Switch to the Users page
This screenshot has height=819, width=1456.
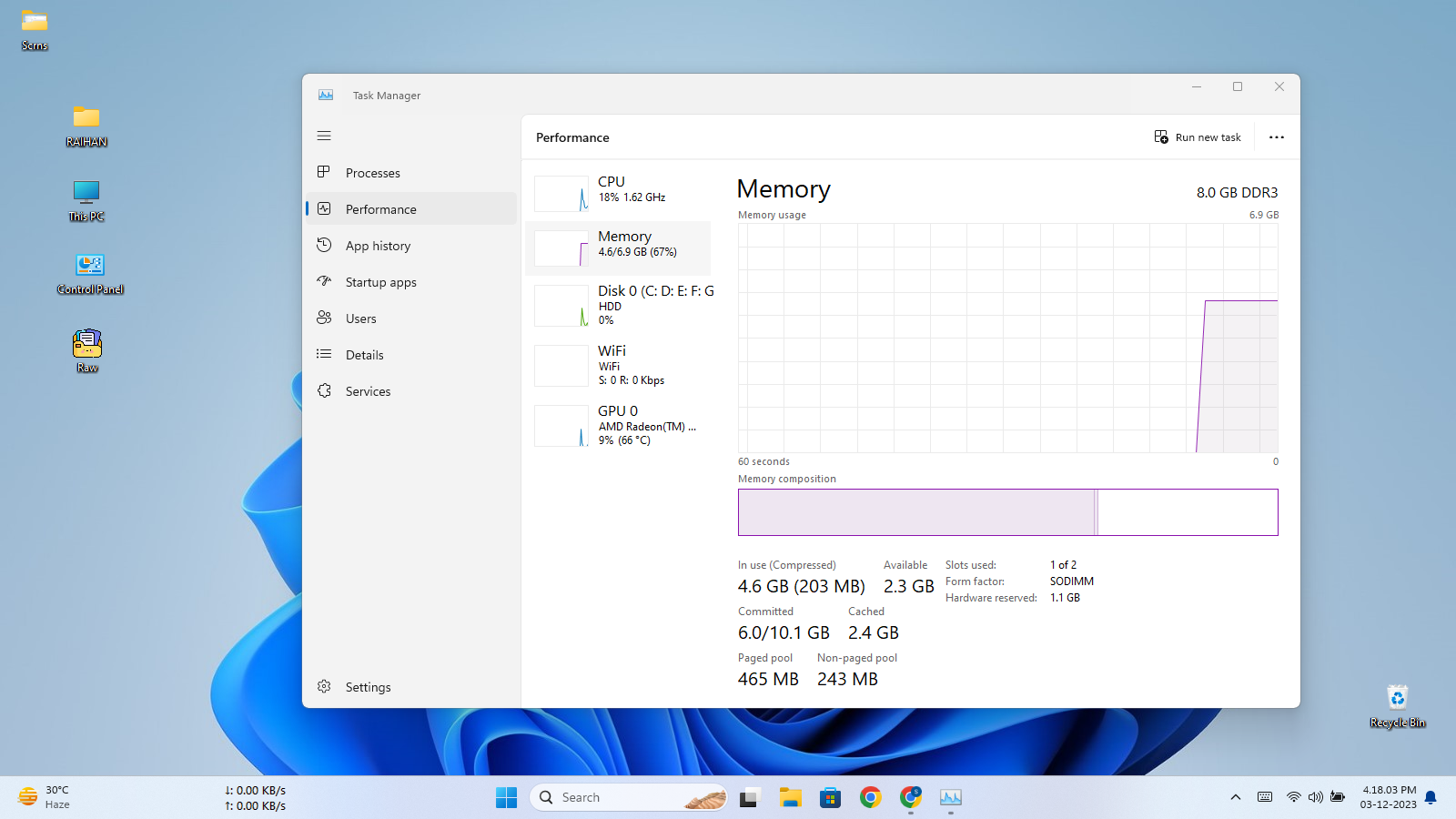411,318
